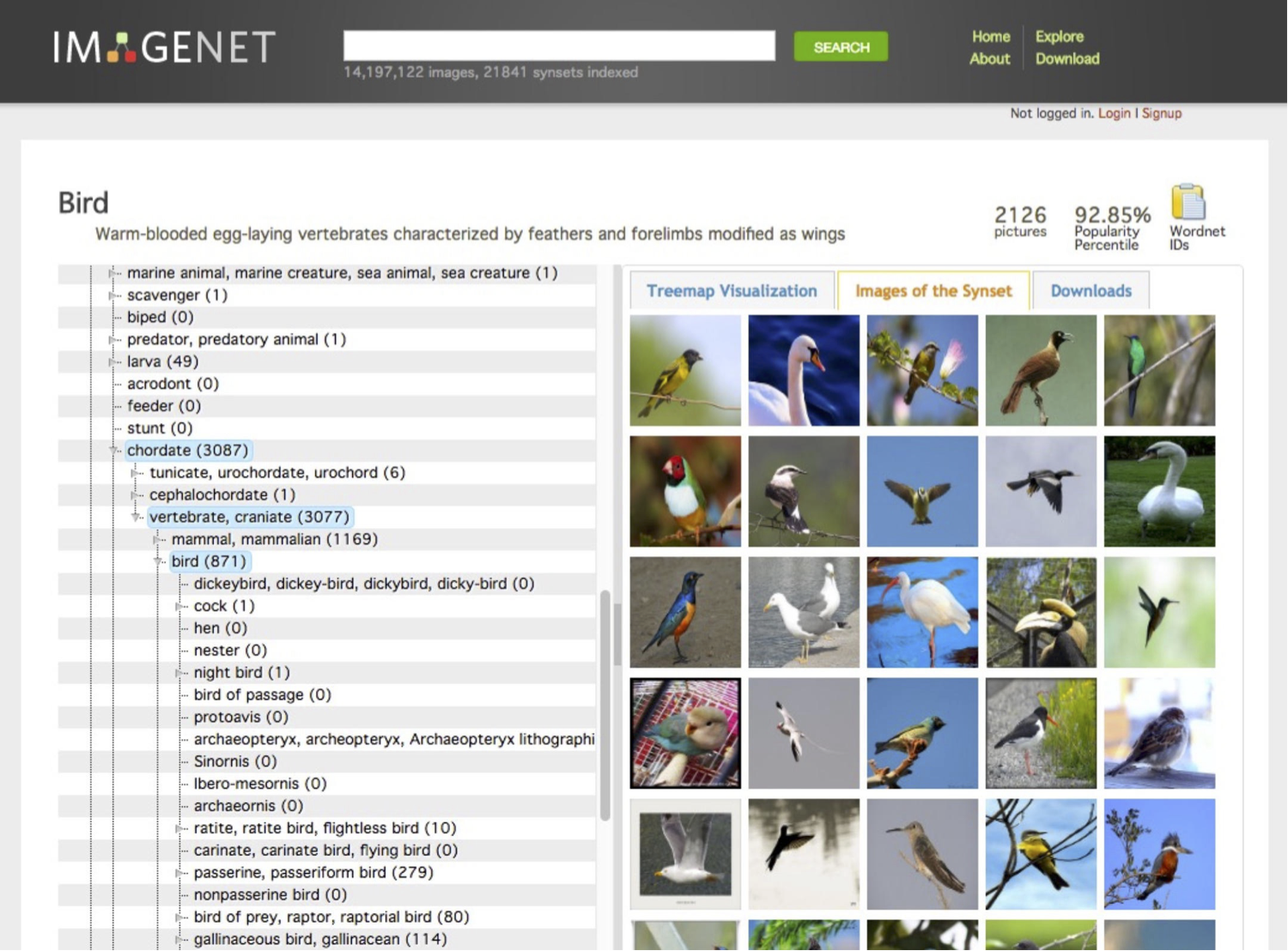Select stunt (0) tree item
Image resolution: width=1288 pixels, height=951 pixels.
[x=160, y=429]
